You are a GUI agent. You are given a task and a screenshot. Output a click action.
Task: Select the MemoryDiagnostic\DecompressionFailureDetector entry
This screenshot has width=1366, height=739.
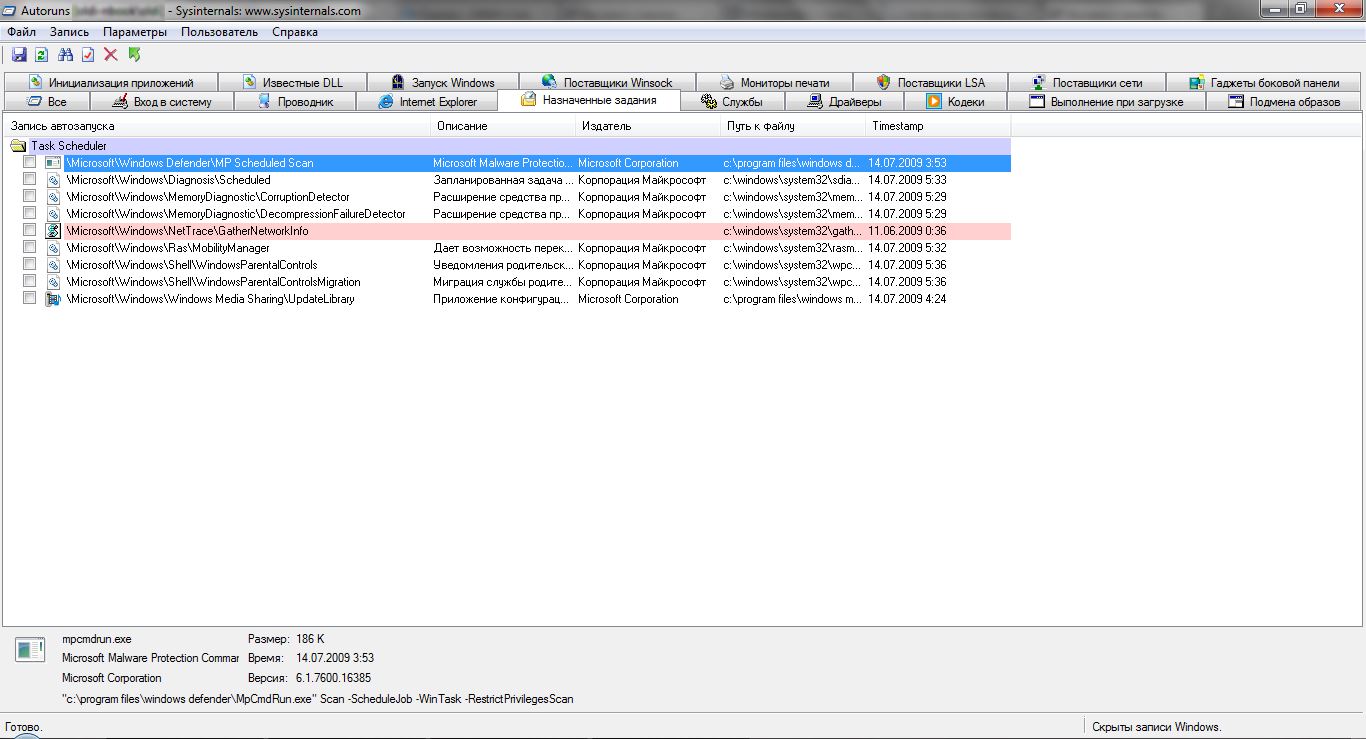pos(236,214)
